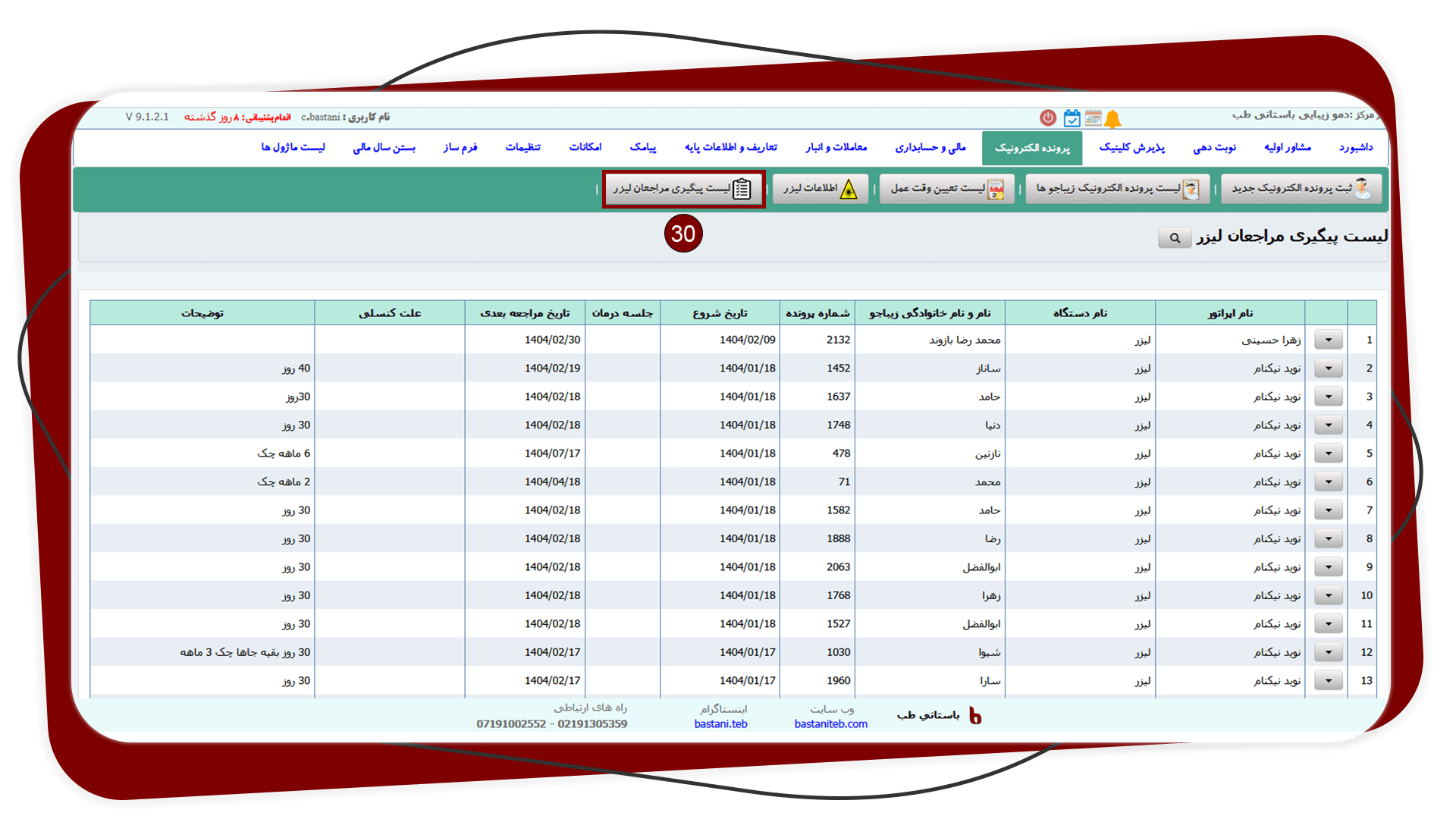Expand row 8 action dropdown (رضا)
This screenshot has height=819, width=1456.
(1328, 539)
